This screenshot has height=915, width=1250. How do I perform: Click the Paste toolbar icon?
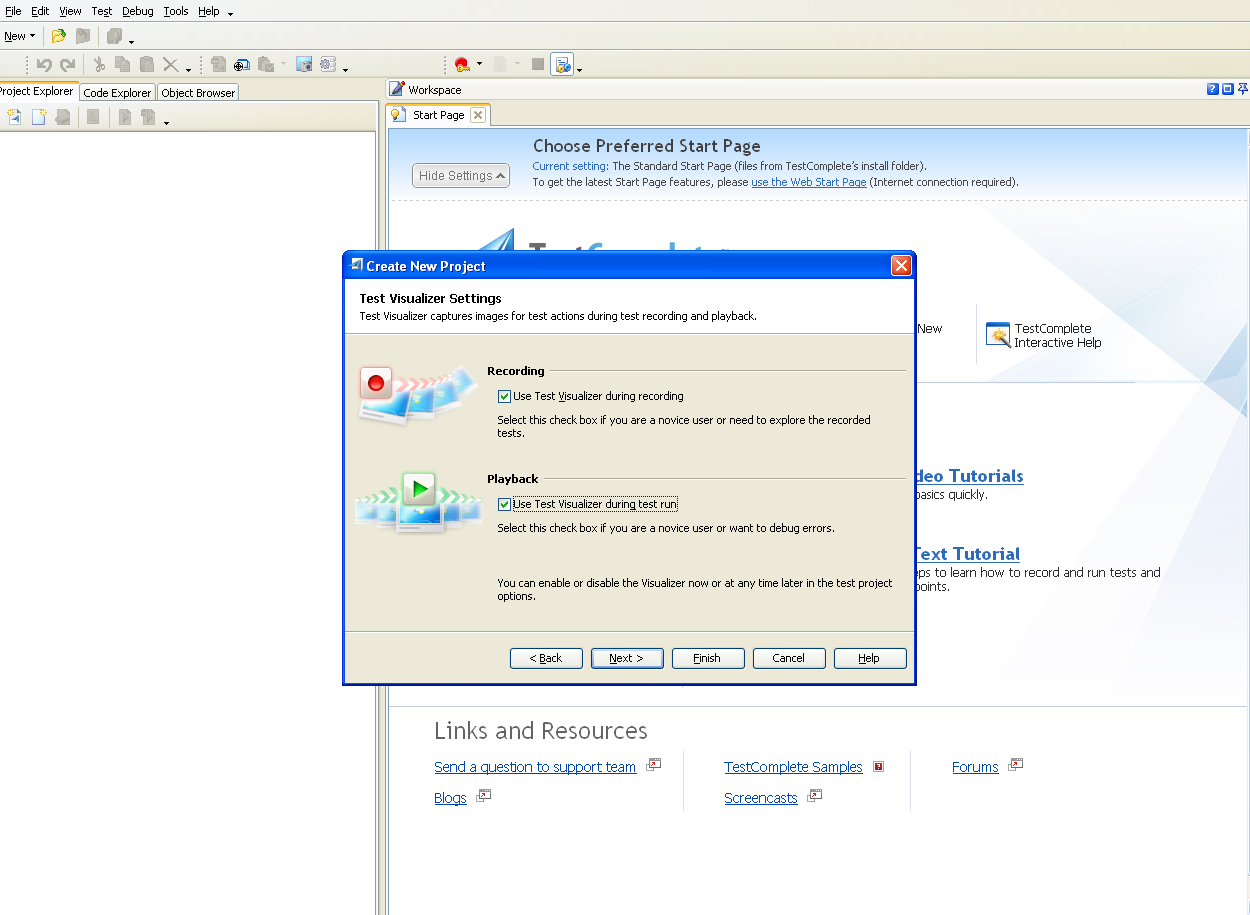pyautogui.click(x=144, y=63)
